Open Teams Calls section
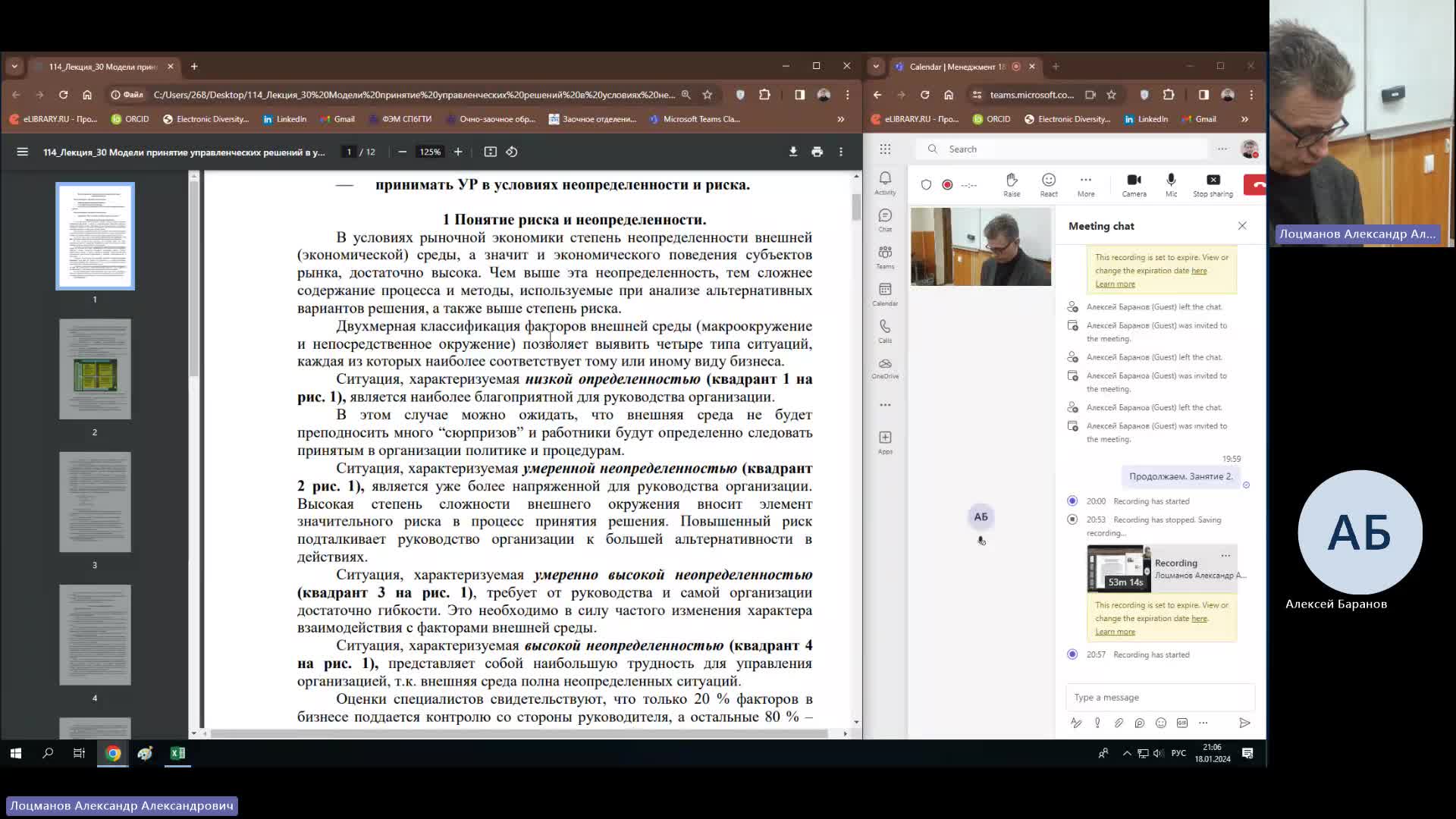This screenshot has width=1456, height=819. tap(885, 331)
